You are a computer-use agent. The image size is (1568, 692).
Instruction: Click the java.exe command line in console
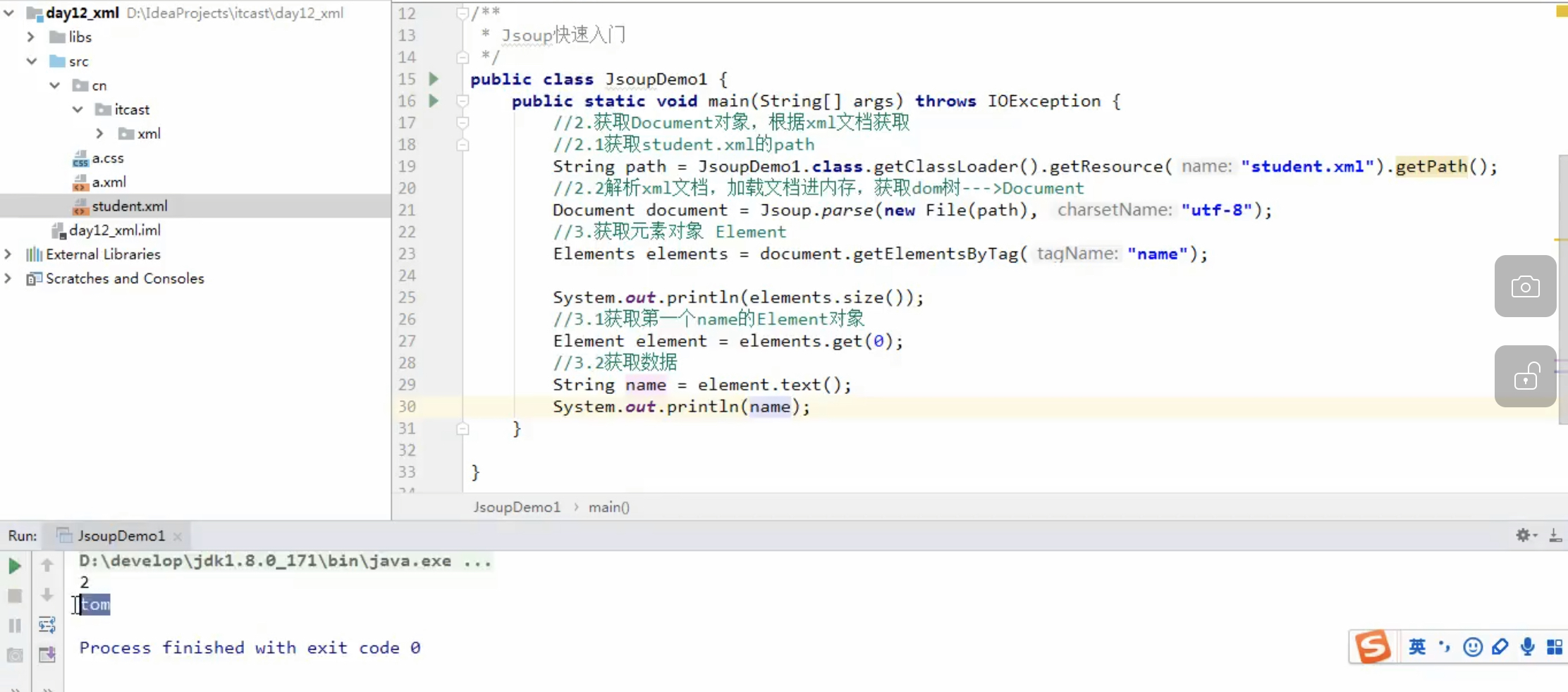point(285,561)
